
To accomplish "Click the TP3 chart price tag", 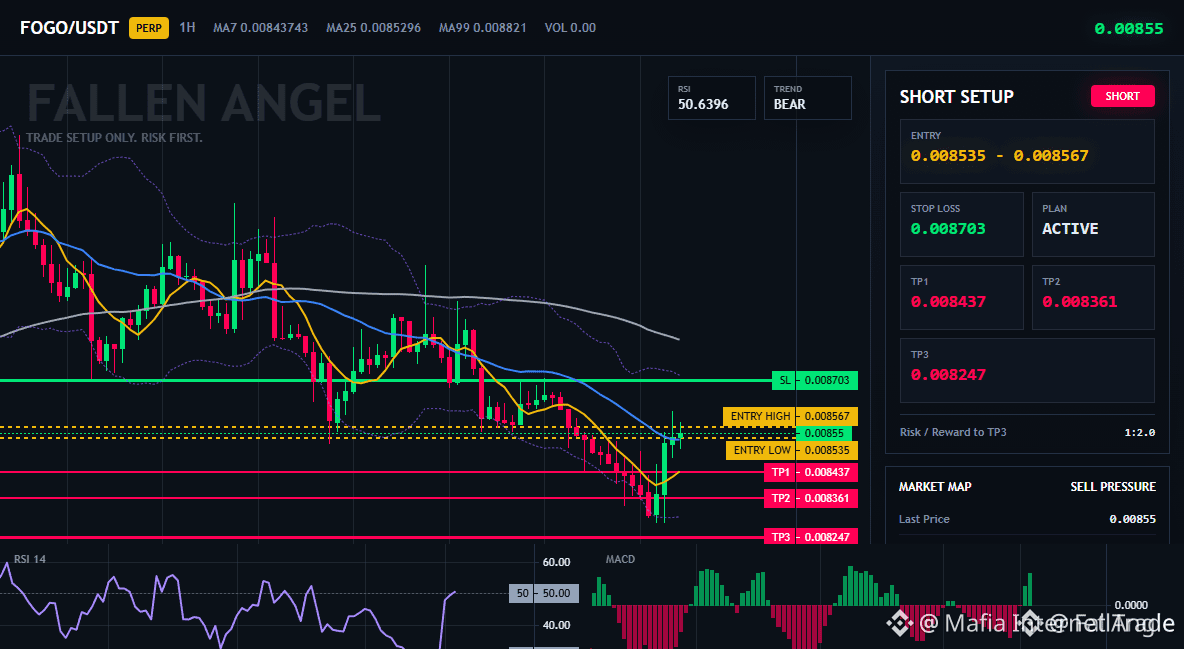I will [810, 536].
